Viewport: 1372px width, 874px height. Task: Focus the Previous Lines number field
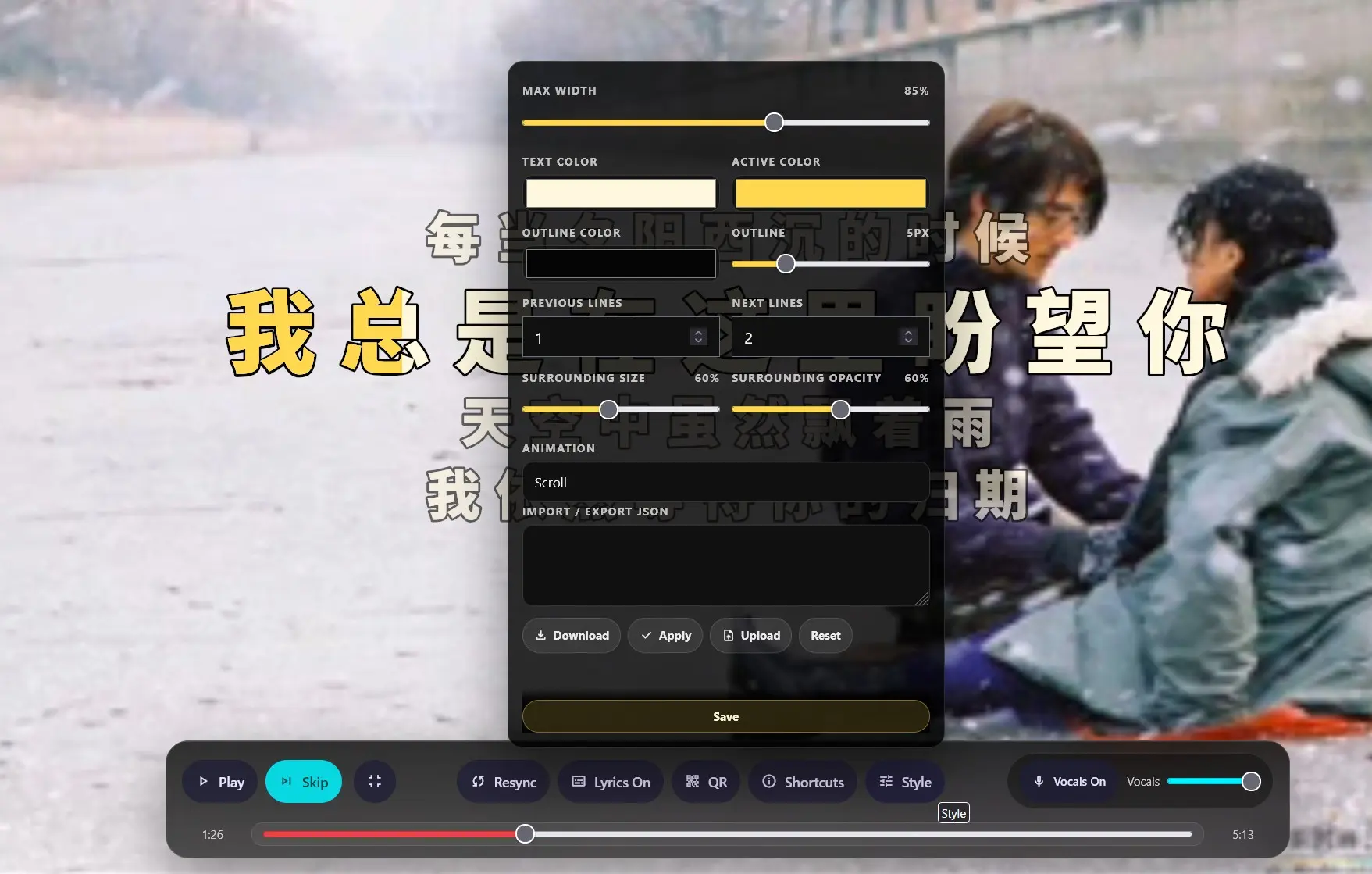(621, 337)
